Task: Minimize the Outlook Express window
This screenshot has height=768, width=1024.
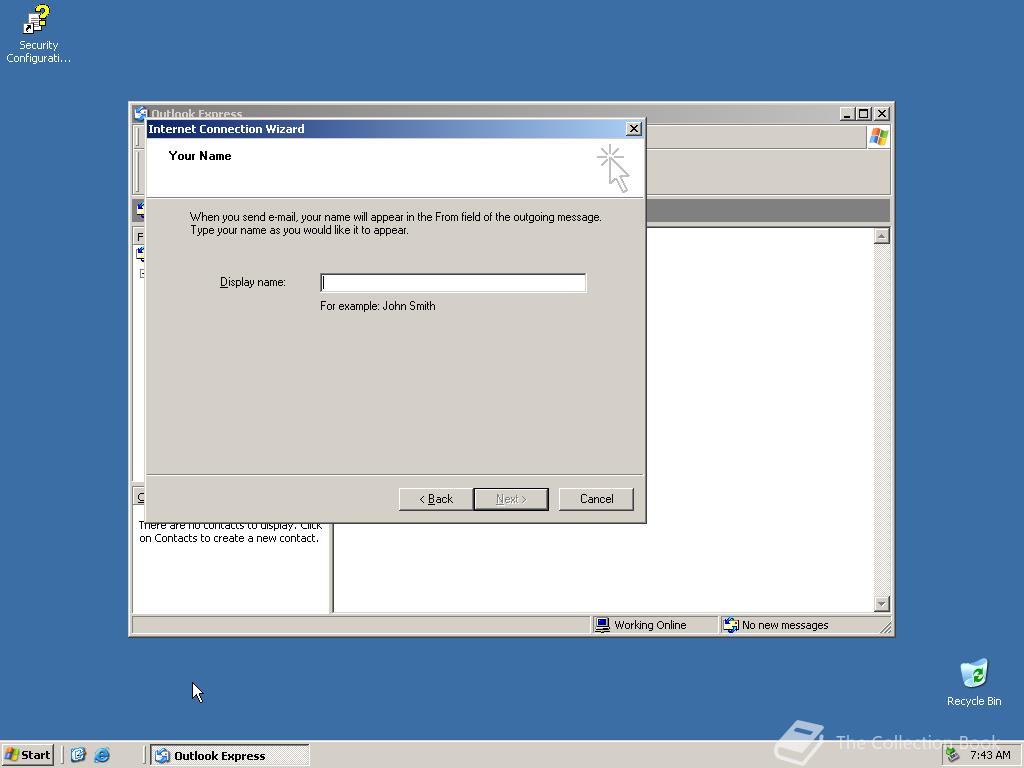Action: pyautogui.click(x=847, y=114)
